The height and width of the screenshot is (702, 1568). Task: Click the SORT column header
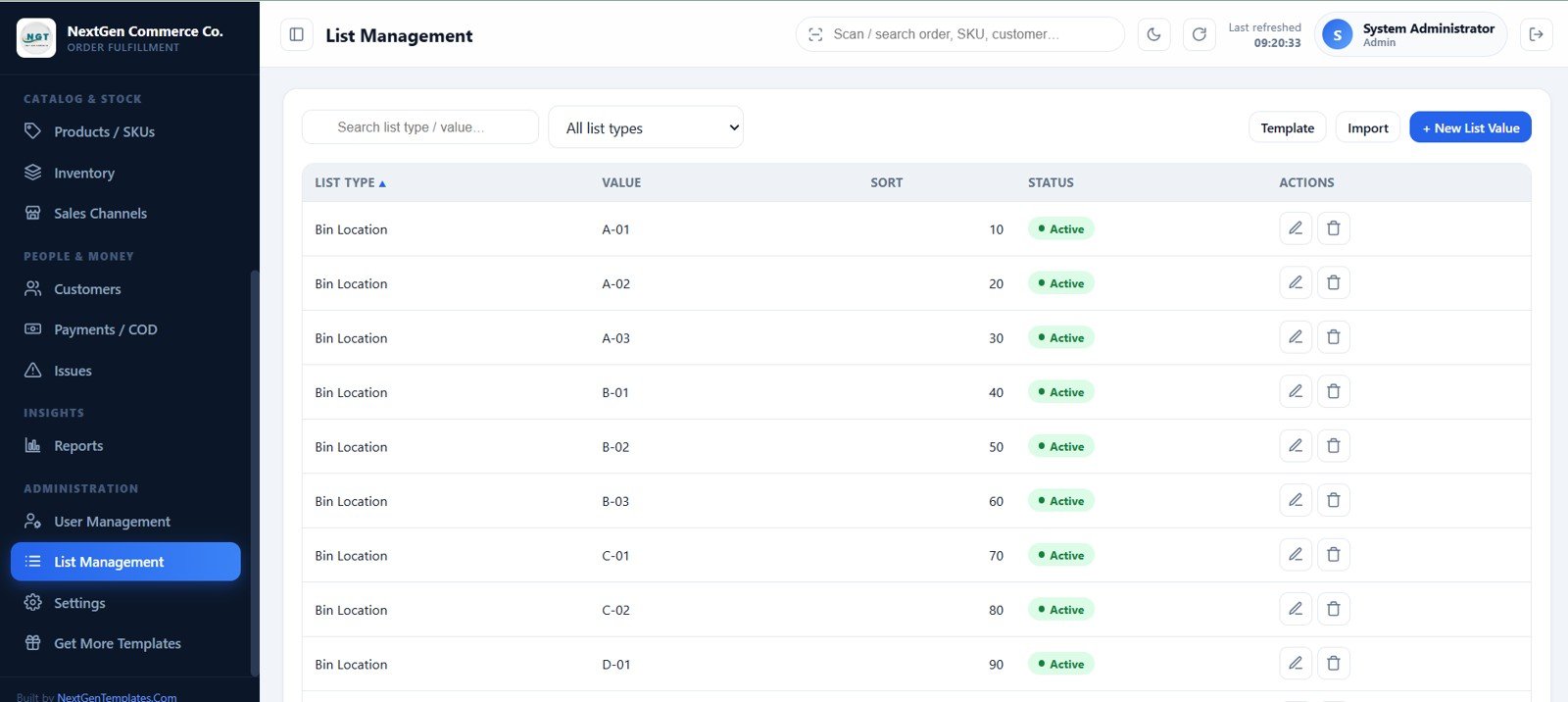click(886, 182)
